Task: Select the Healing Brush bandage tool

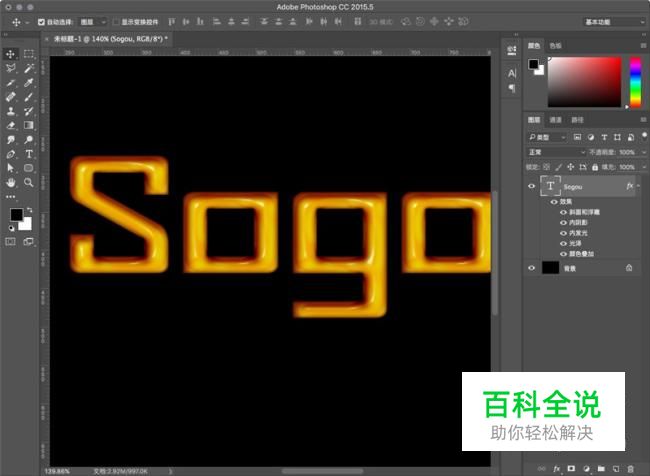Action: (10, 97)
